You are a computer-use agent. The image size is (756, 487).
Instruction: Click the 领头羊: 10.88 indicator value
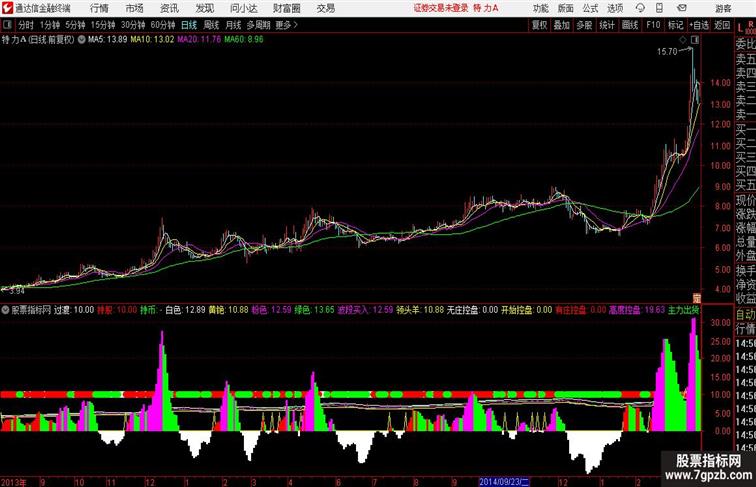420,310
